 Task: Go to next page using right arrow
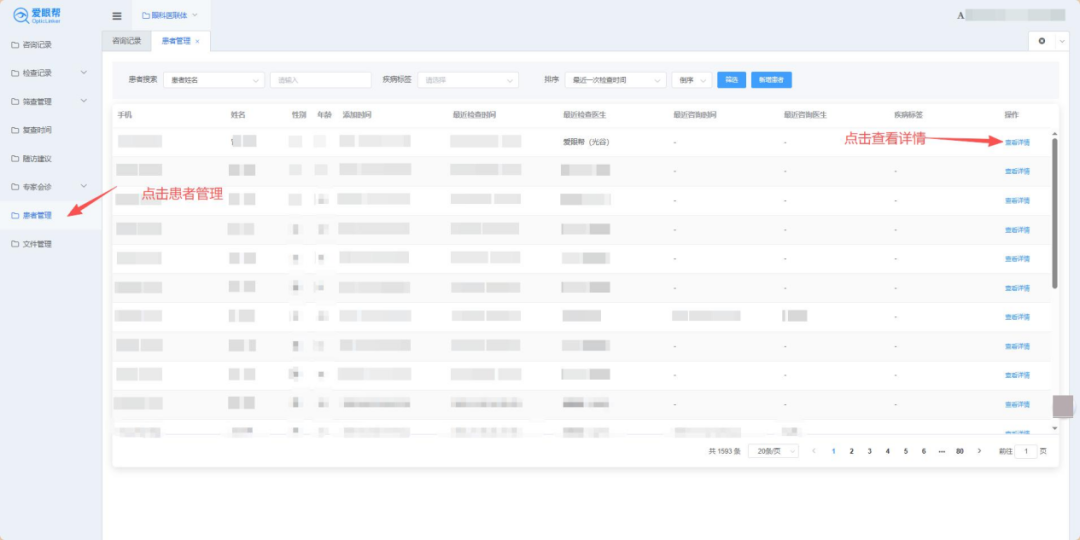click(979, 451)
